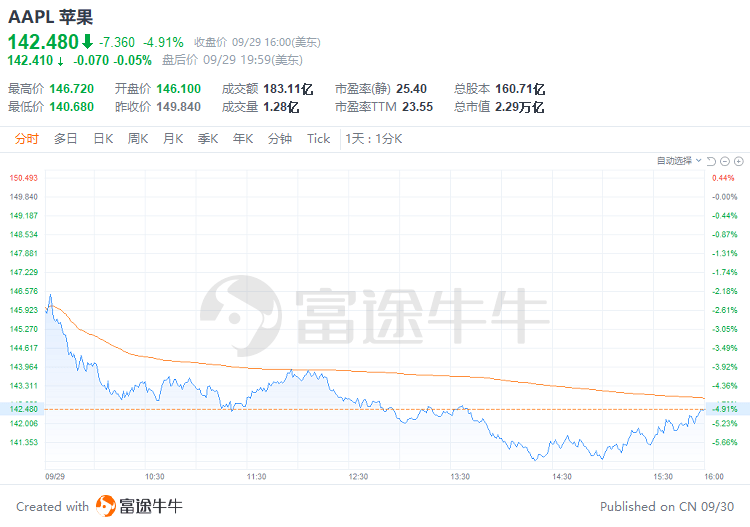Click the current price 142.480
The width and height of the screenshot is (750, 527).
[43, 42]
